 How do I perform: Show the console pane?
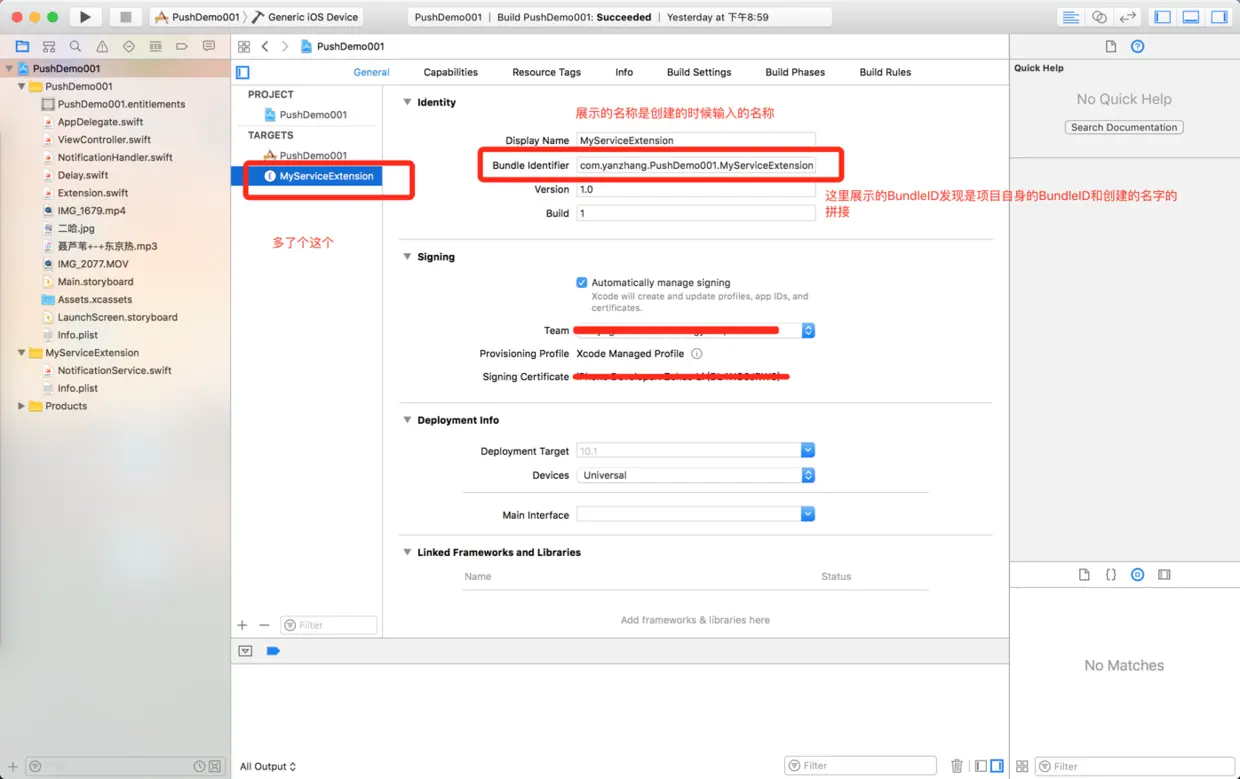click(997, 766)
